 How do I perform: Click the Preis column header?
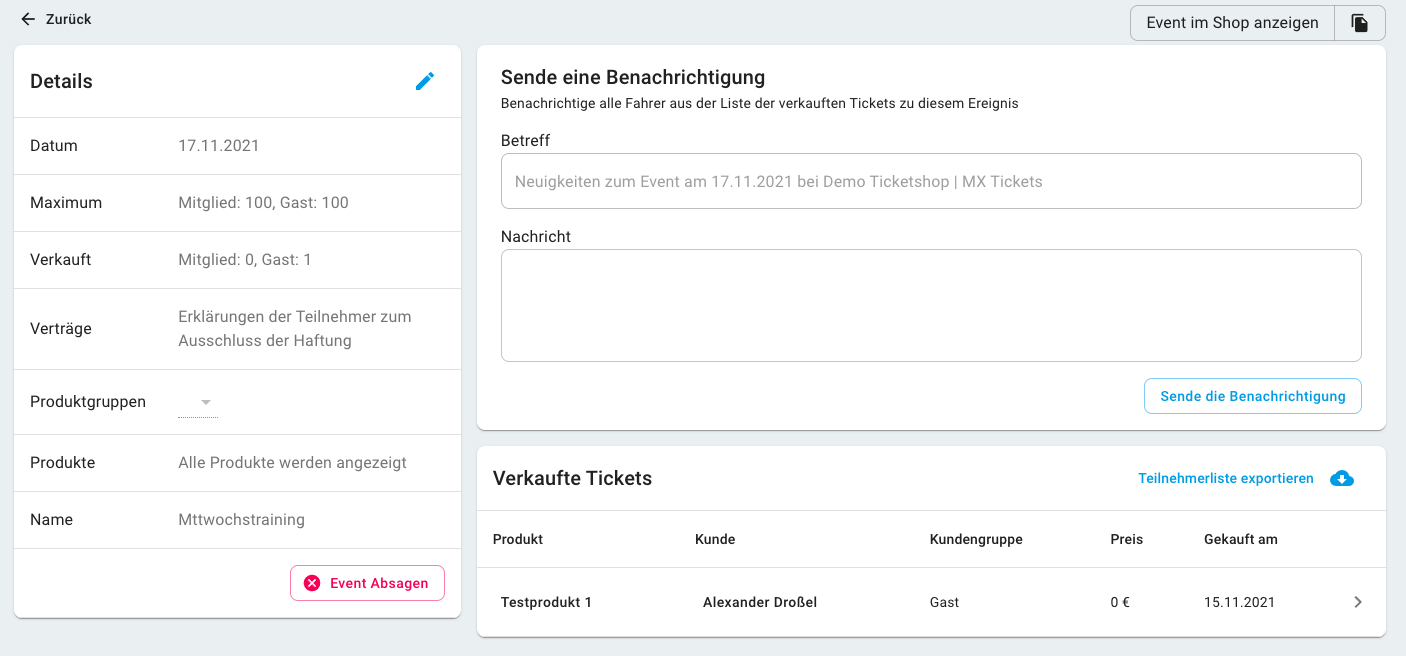click(1126, 539)
